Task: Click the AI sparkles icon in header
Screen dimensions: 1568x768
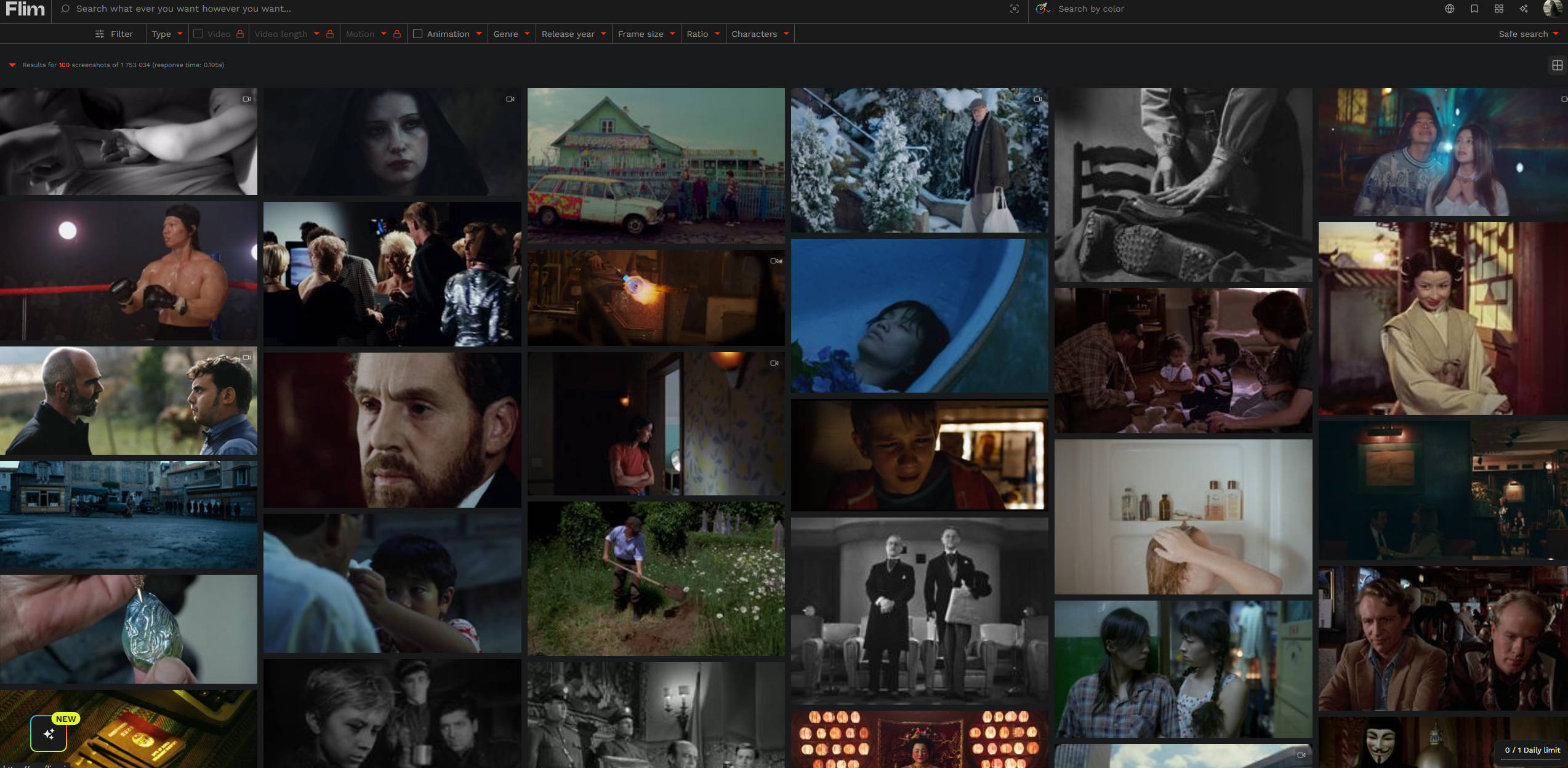Action: (1524, 9)
